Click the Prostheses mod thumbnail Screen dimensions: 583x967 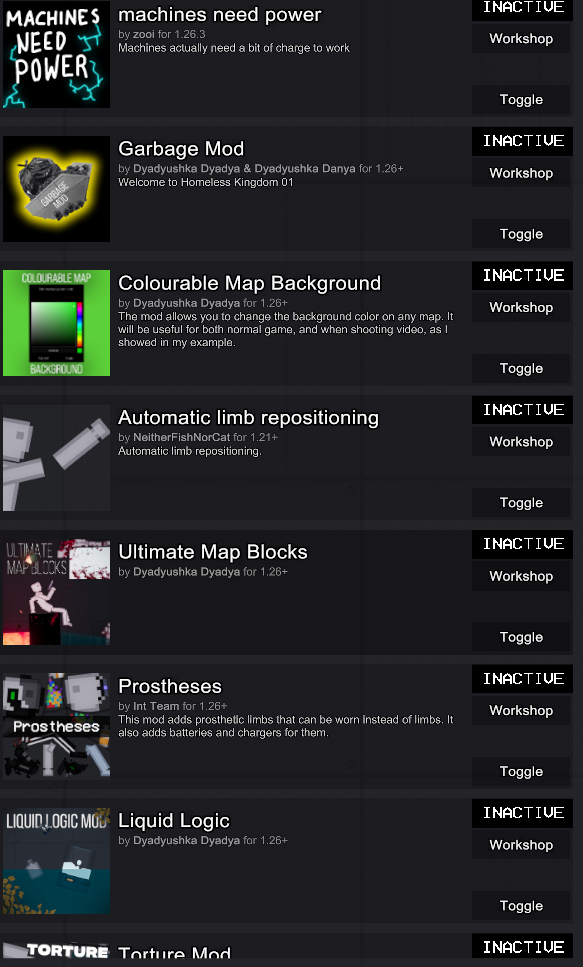[56, 726]
